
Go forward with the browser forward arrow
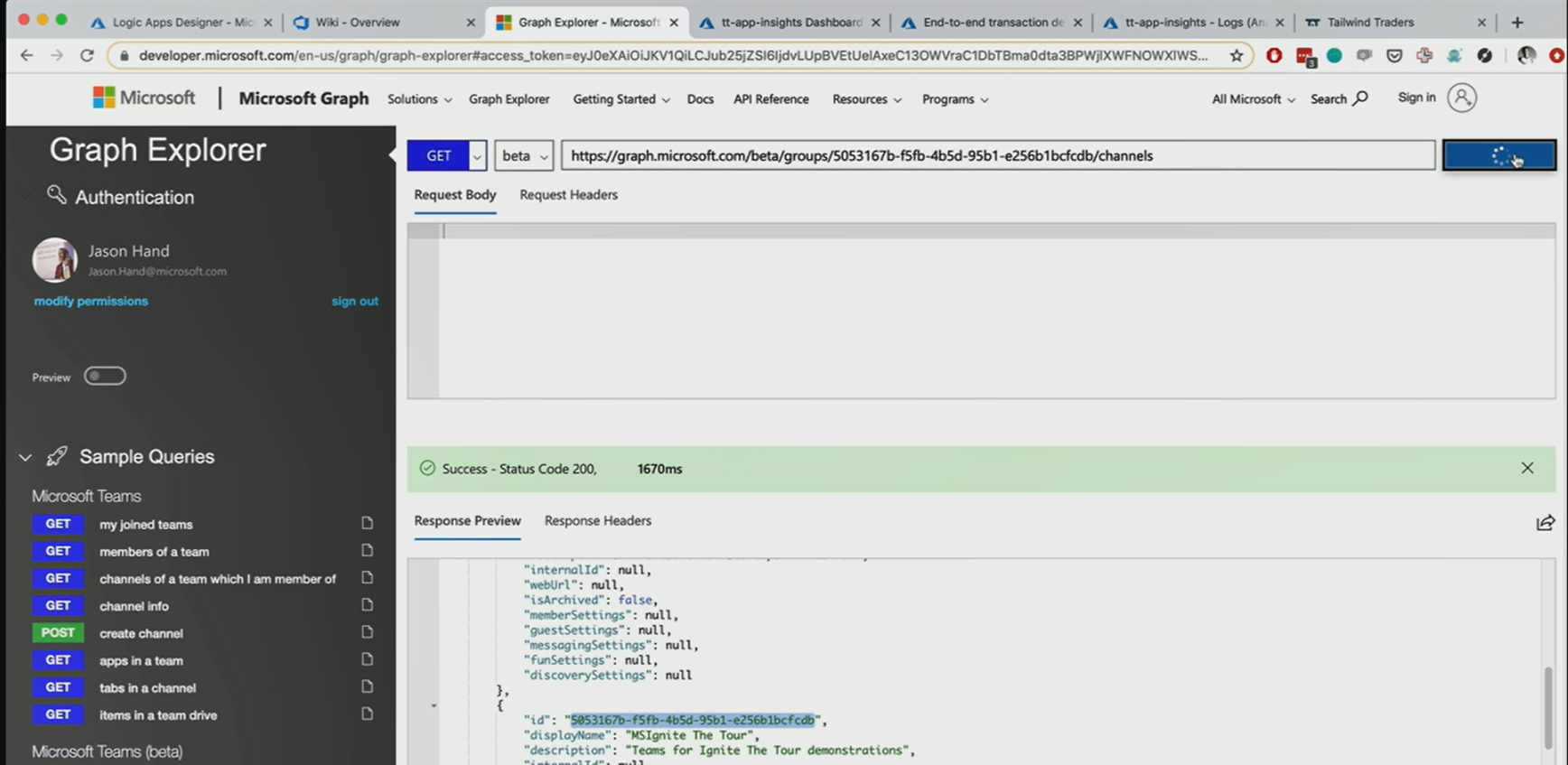[56, 56]
